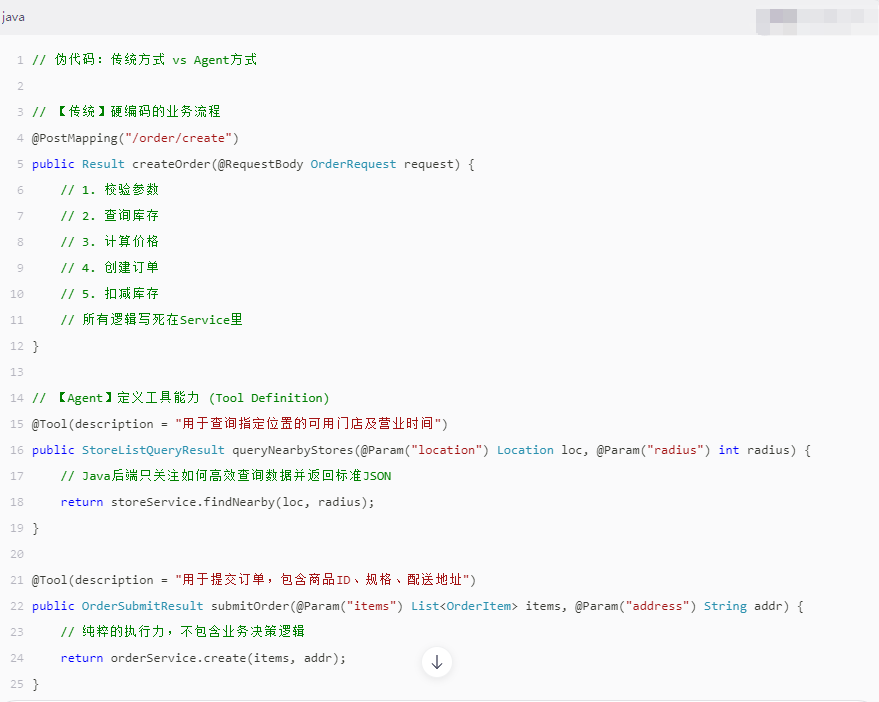This screenshot has width=879, height=702.
Task: Click the comment "【Agent】定义工具能力 (Tool Definition)"
Action: click(192, 398)
